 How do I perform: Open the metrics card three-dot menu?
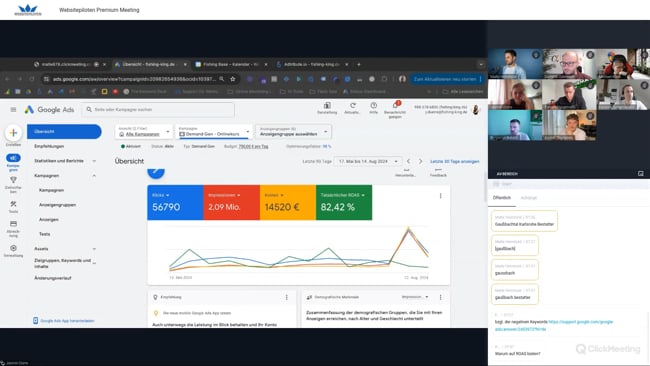pos(440,196)
